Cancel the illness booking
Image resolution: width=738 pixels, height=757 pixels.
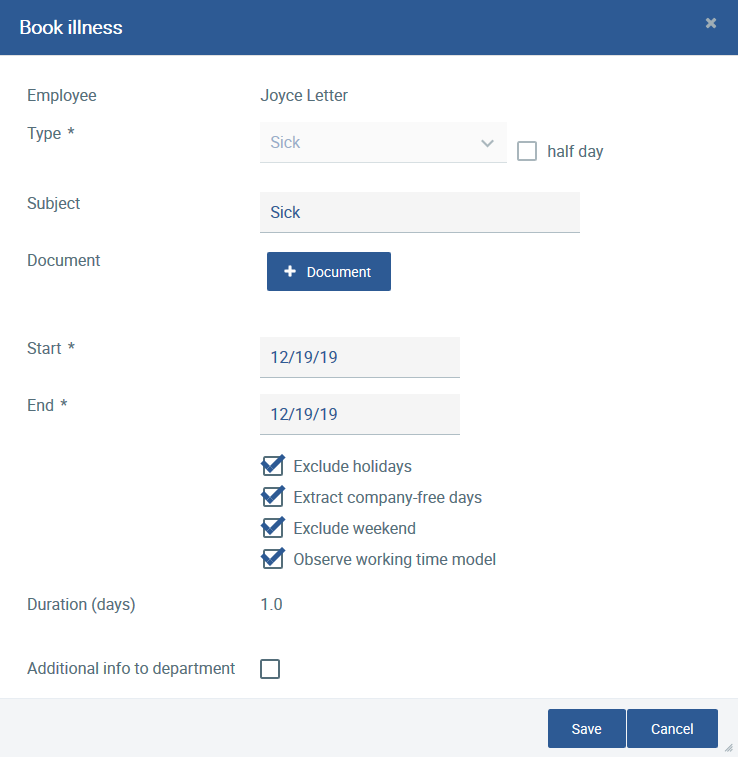[x=672, y=729]
